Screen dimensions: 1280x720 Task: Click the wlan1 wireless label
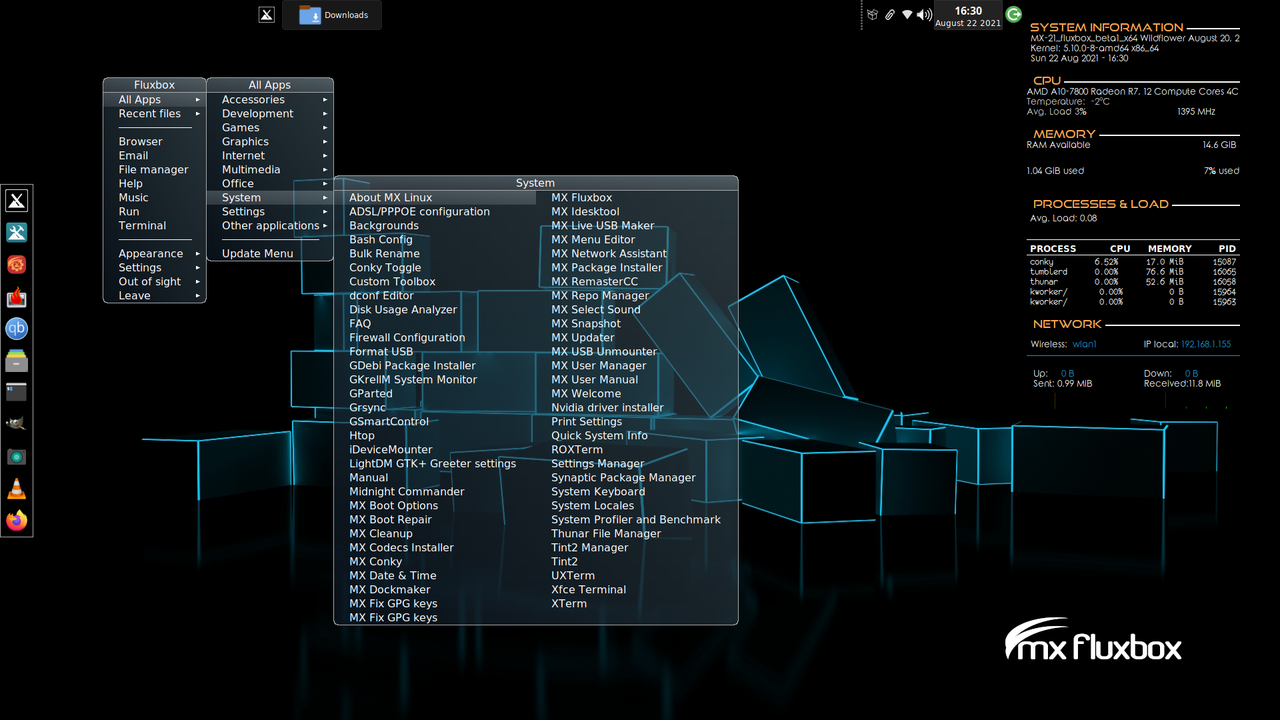(x=1085, y=345)
